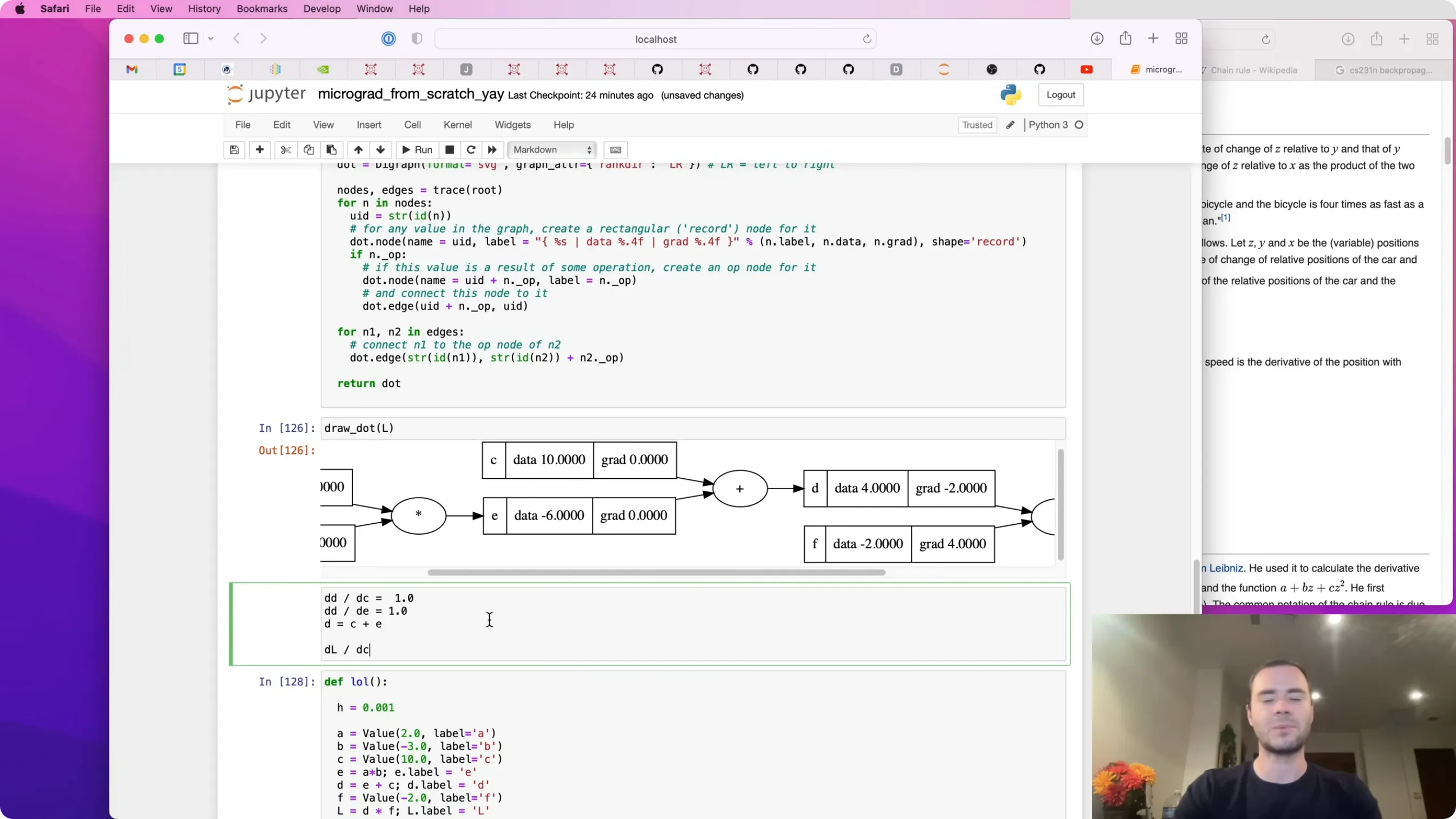Move selected cell up with the arrow icon
The width and height of the screenshot is (1456, 819).
[359, 150]
